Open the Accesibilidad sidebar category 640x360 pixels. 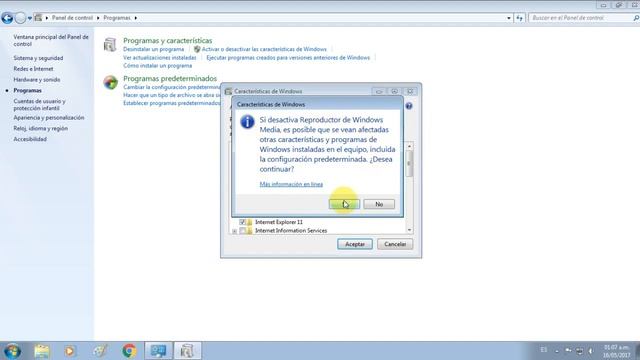(30, 139)
